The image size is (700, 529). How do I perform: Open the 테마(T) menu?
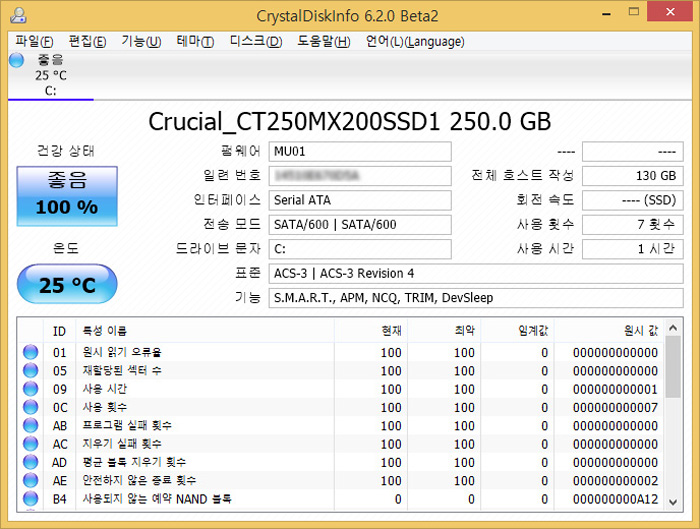(x=195, y=41)
